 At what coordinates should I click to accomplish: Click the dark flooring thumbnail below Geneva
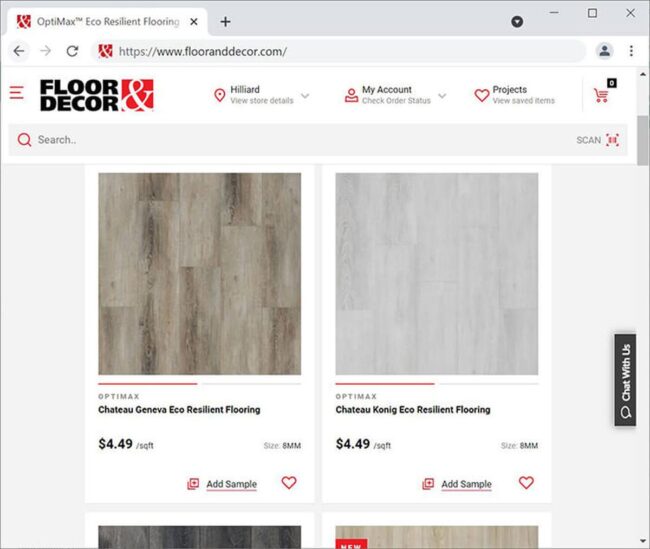(199, 537)
